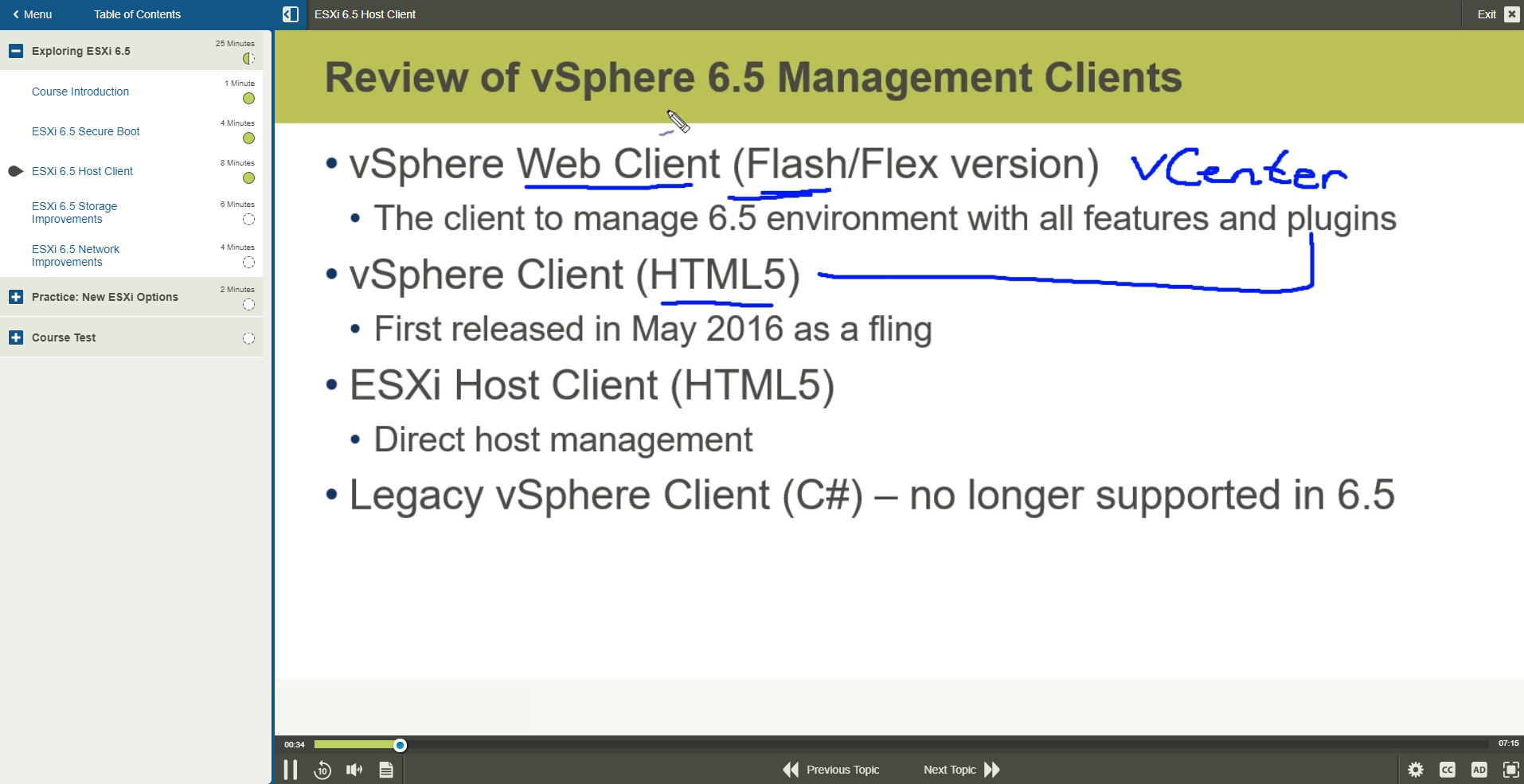The height and width of the screenshot is (784, 1524).
Task: Mute the audio volume icon
Action: click(354, 770)
